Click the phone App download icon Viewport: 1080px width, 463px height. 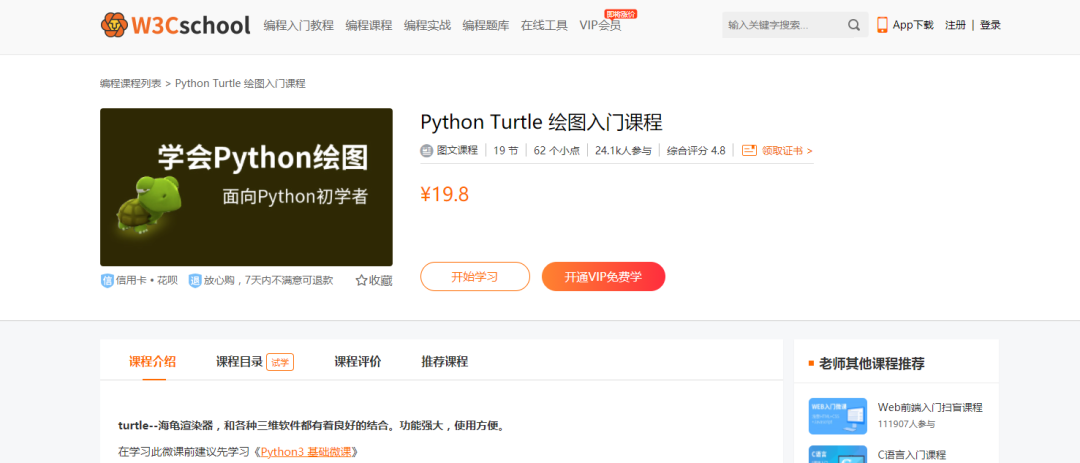[x=882, y=25]
